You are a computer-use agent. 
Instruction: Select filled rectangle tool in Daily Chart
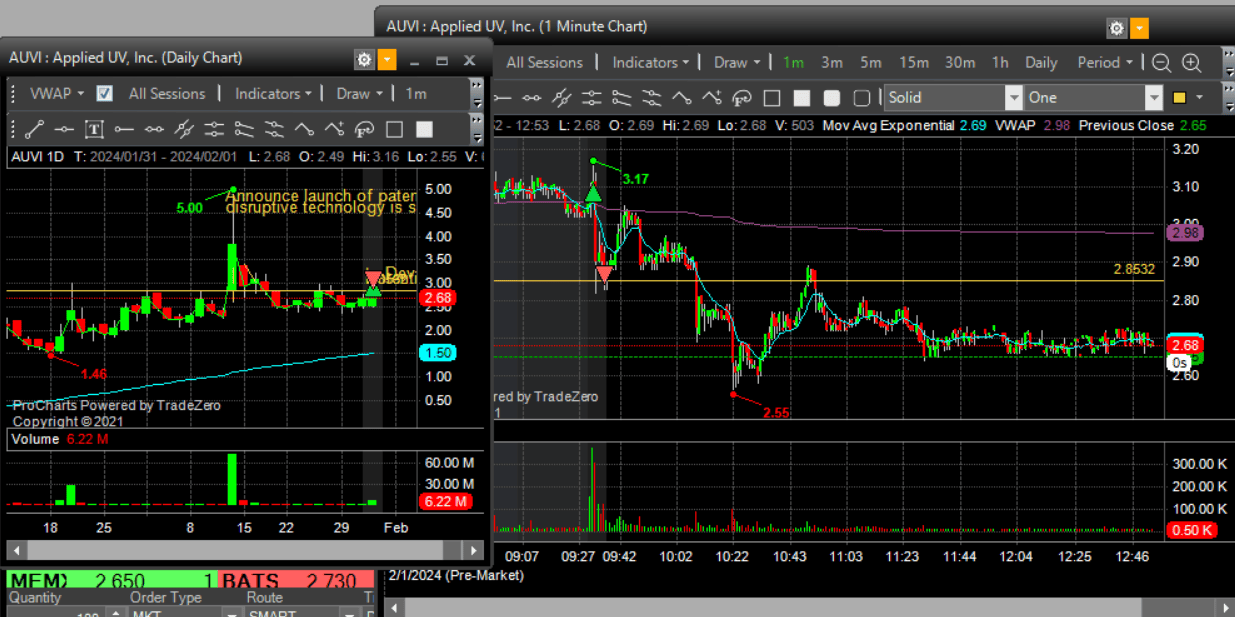click(x=424, y=129)
